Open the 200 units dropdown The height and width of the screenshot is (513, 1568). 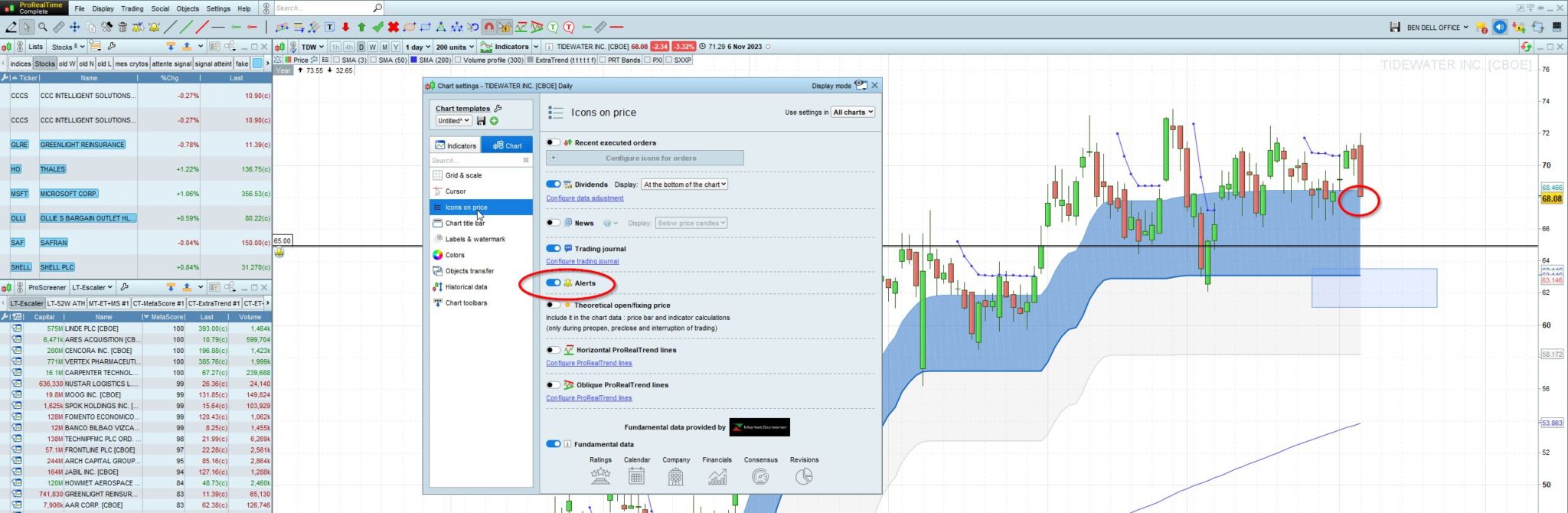tap(455, 47)
